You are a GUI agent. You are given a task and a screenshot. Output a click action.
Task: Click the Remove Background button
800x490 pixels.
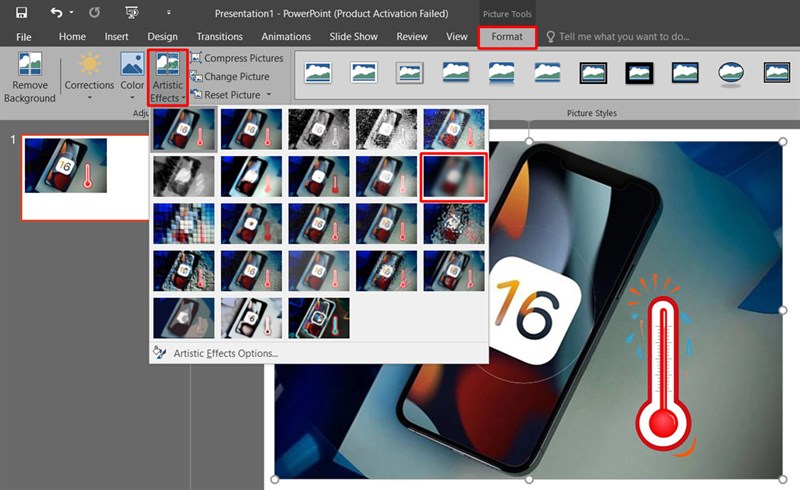30,78
